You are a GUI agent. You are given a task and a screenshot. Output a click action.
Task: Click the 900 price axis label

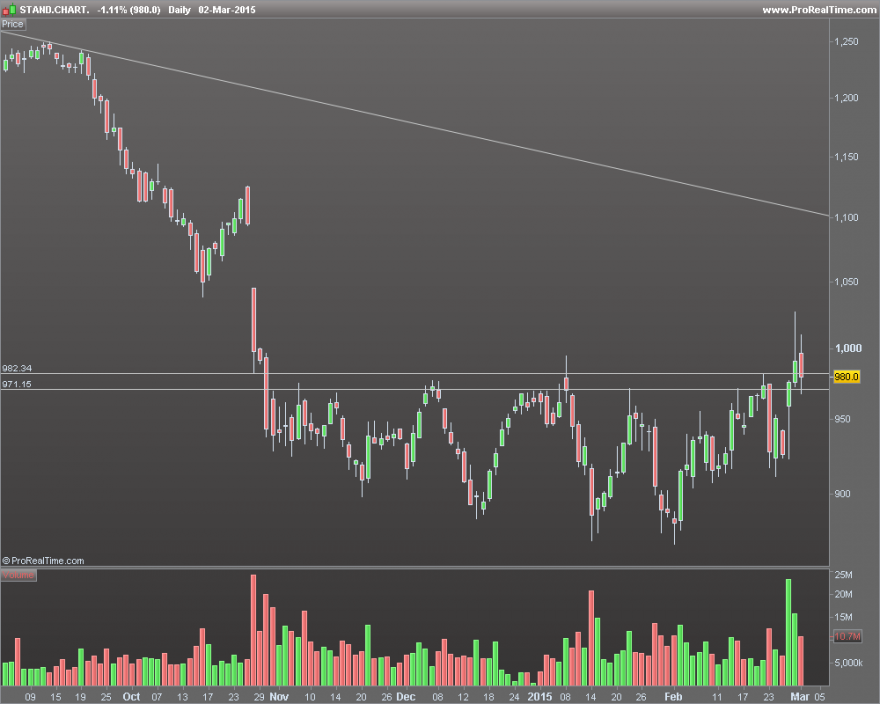[842, 494]
